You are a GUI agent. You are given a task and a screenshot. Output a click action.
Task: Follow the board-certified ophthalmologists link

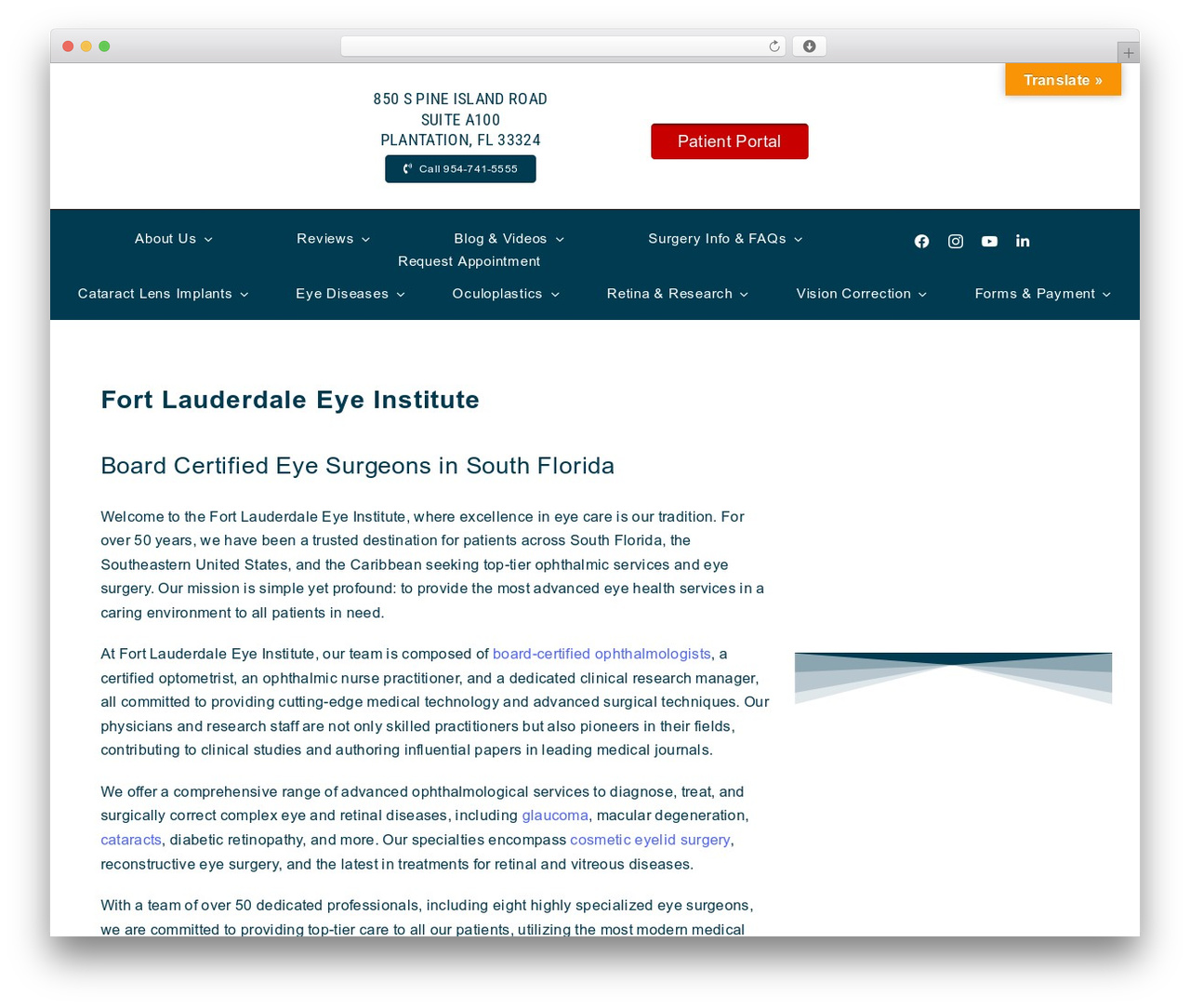point(602,654)
